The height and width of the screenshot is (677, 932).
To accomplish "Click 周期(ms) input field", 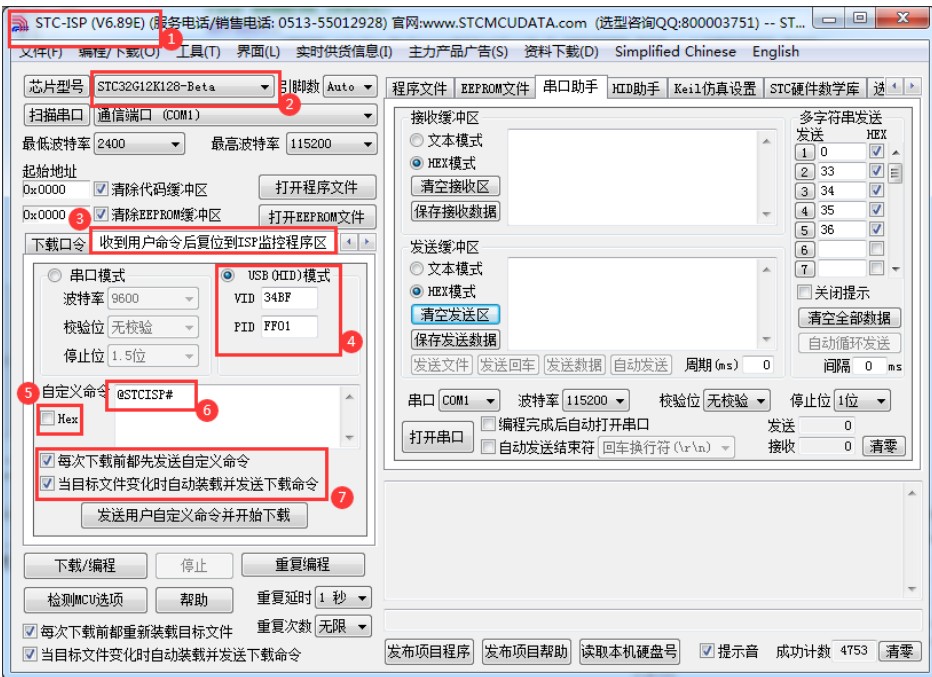I will 758,364.
